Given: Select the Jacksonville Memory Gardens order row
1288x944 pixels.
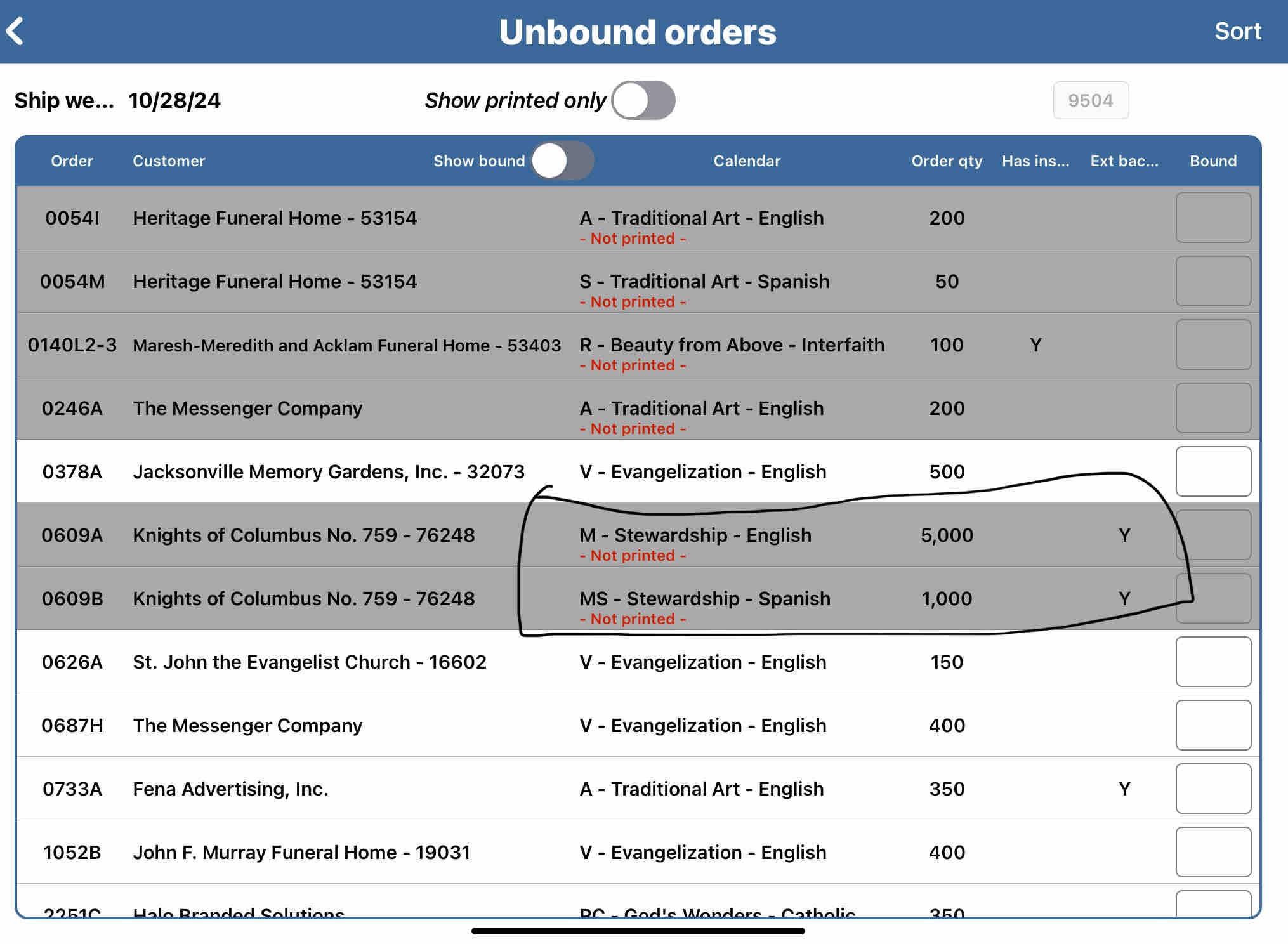Looking at the screenshot, I should tap(328, 471).
